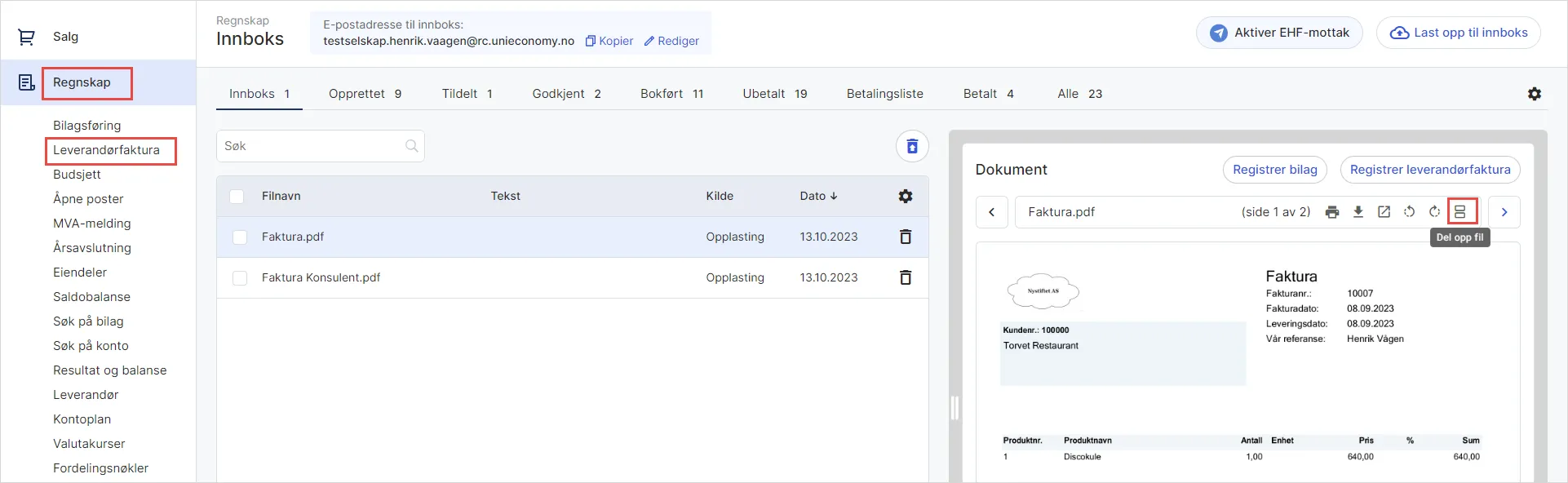Open the document in a new window
The image size is (1568, 483).
pyautogui.click(x=1384, y=212)
